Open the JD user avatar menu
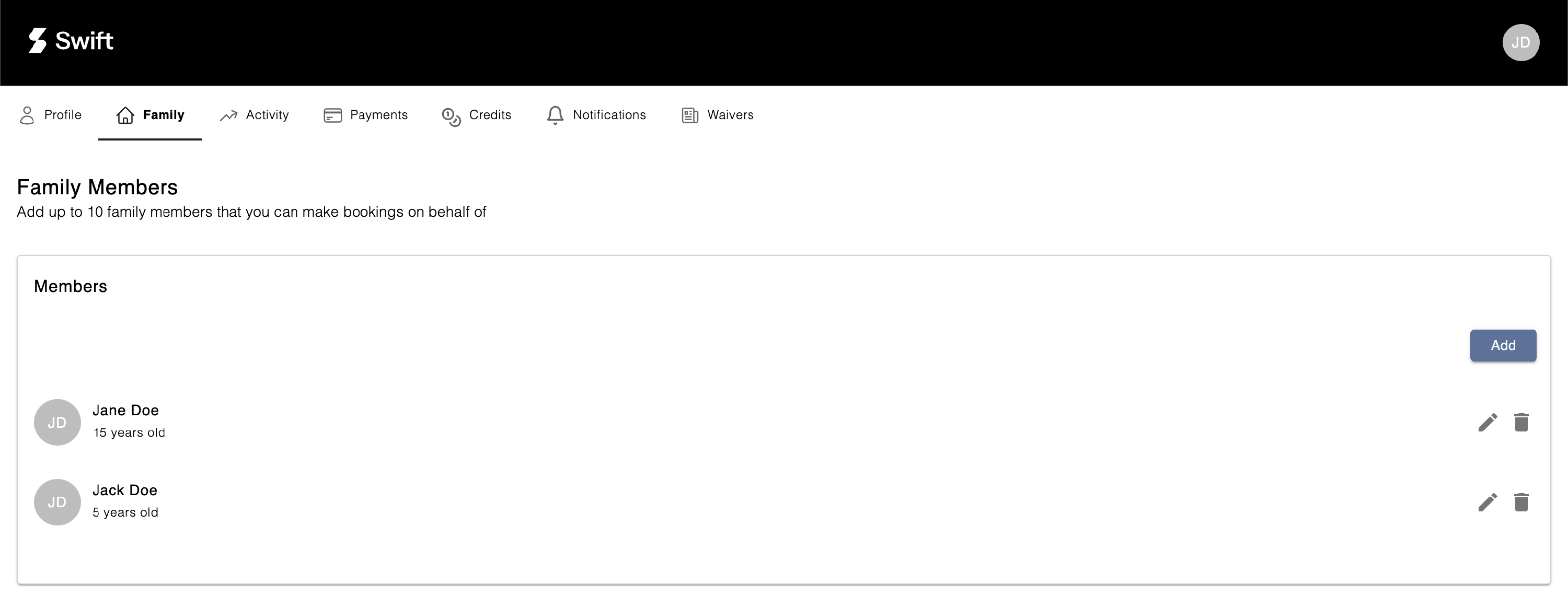 (x=1520, y=43)
